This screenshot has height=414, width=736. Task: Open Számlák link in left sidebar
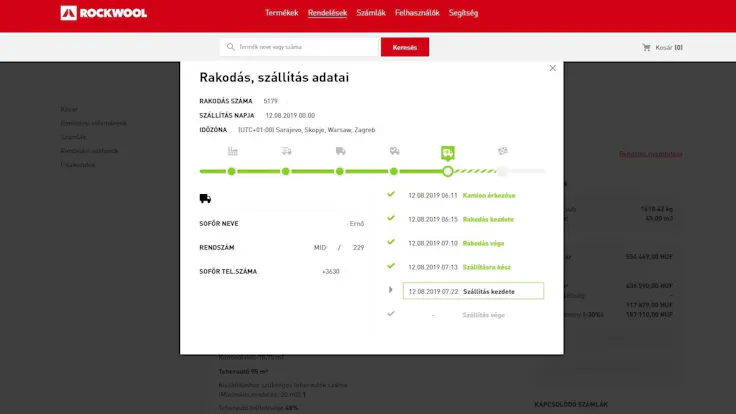pos(73,137)
